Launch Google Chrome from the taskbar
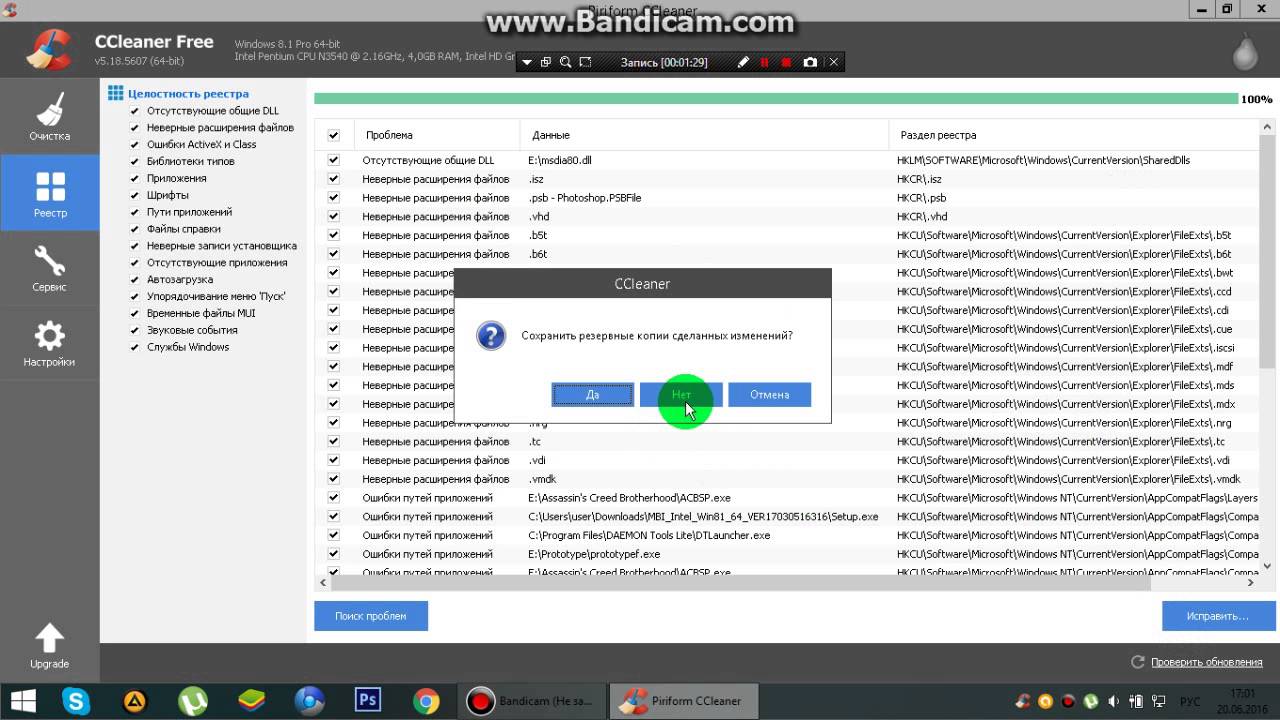 click(426, 701)
